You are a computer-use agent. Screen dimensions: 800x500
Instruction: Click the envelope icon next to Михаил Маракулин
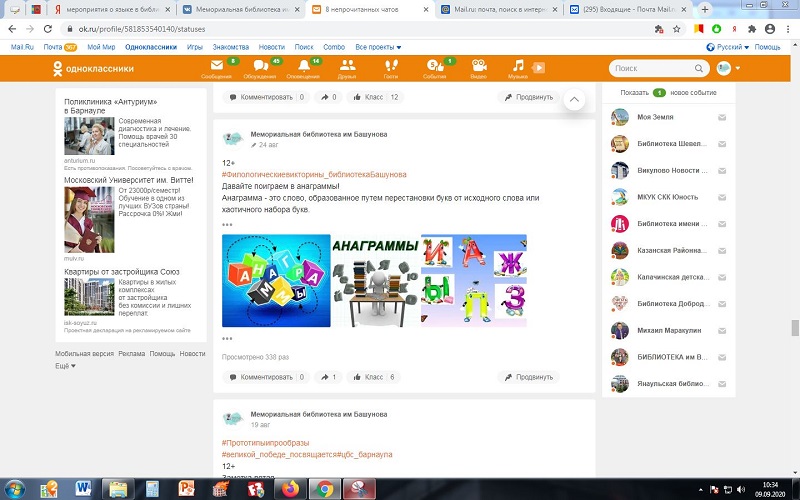pyautogui.click(x=722, y=331)
